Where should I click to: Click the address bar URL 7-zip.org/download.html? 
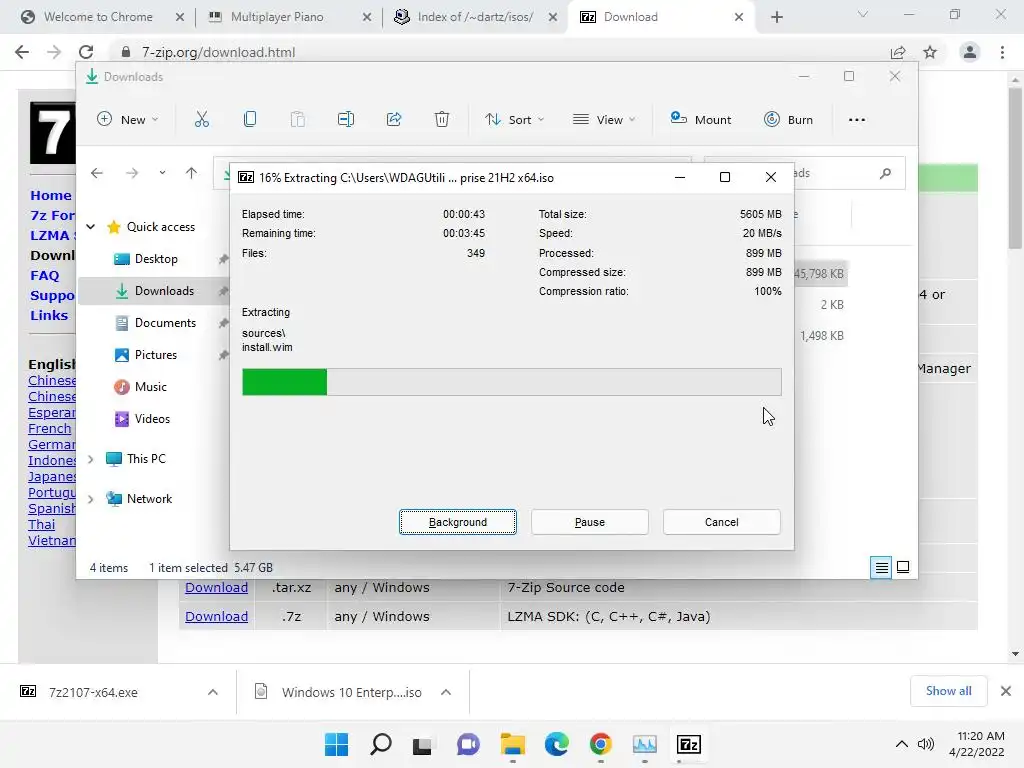[x=218, y=52]
